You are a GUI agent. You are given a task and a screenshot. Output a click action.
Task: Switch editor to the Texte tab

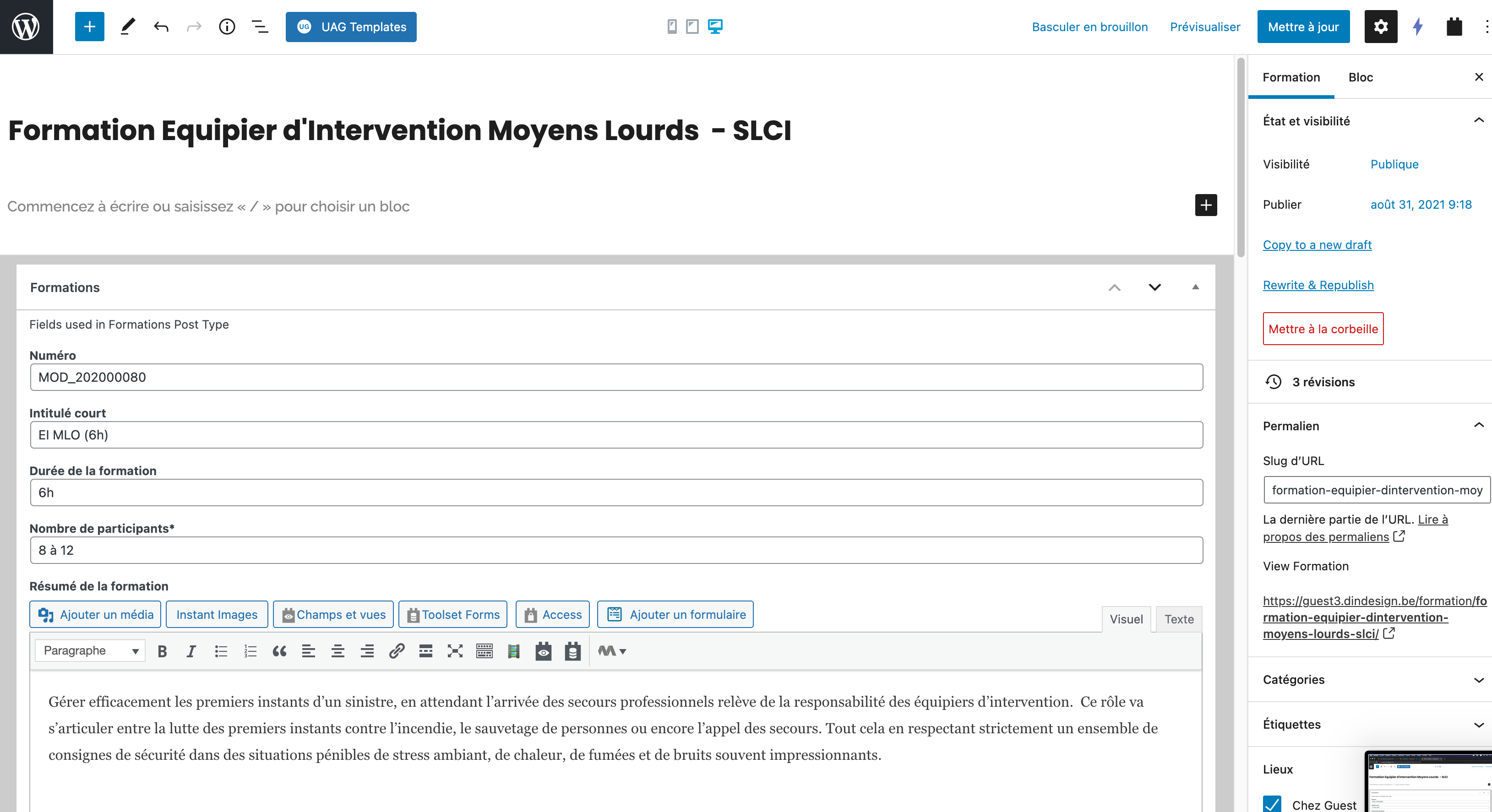click(x=1179, y=619)
